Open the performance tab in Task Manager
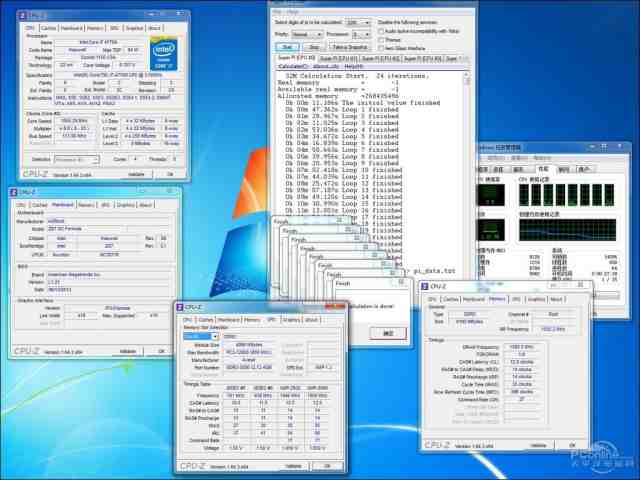Viewport: 640px width, 480px height. 543,169
